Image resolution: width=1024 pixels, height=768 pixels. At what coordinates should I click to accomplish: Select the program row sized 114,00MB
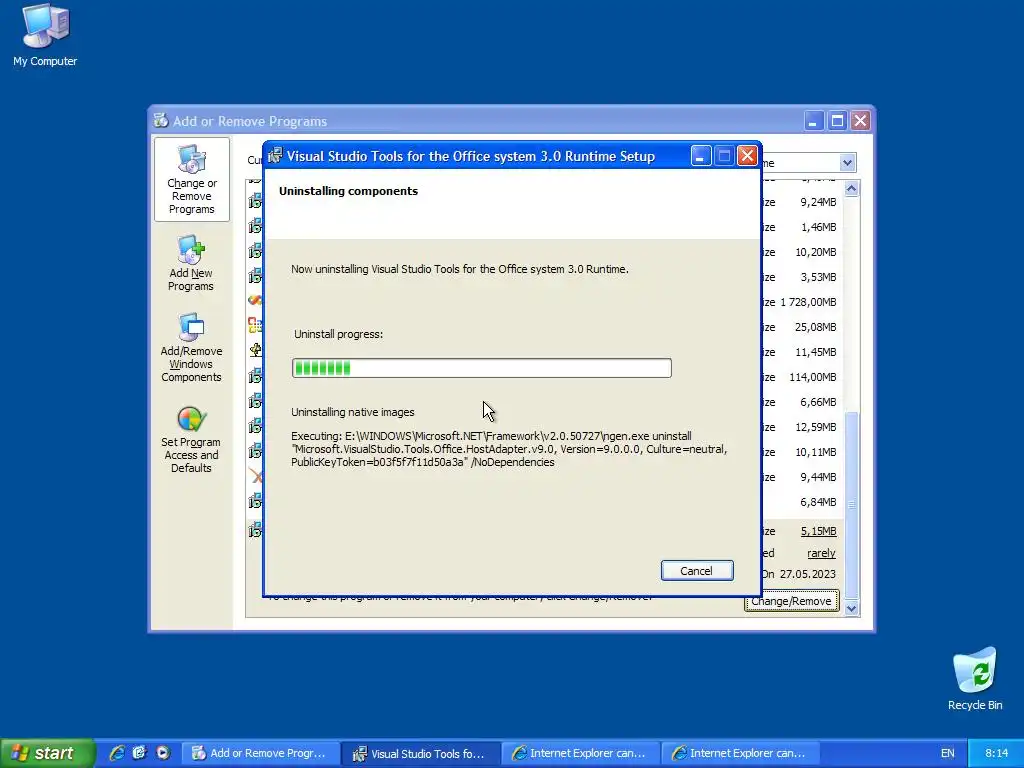pyautogui.click(x=545, y=377)
